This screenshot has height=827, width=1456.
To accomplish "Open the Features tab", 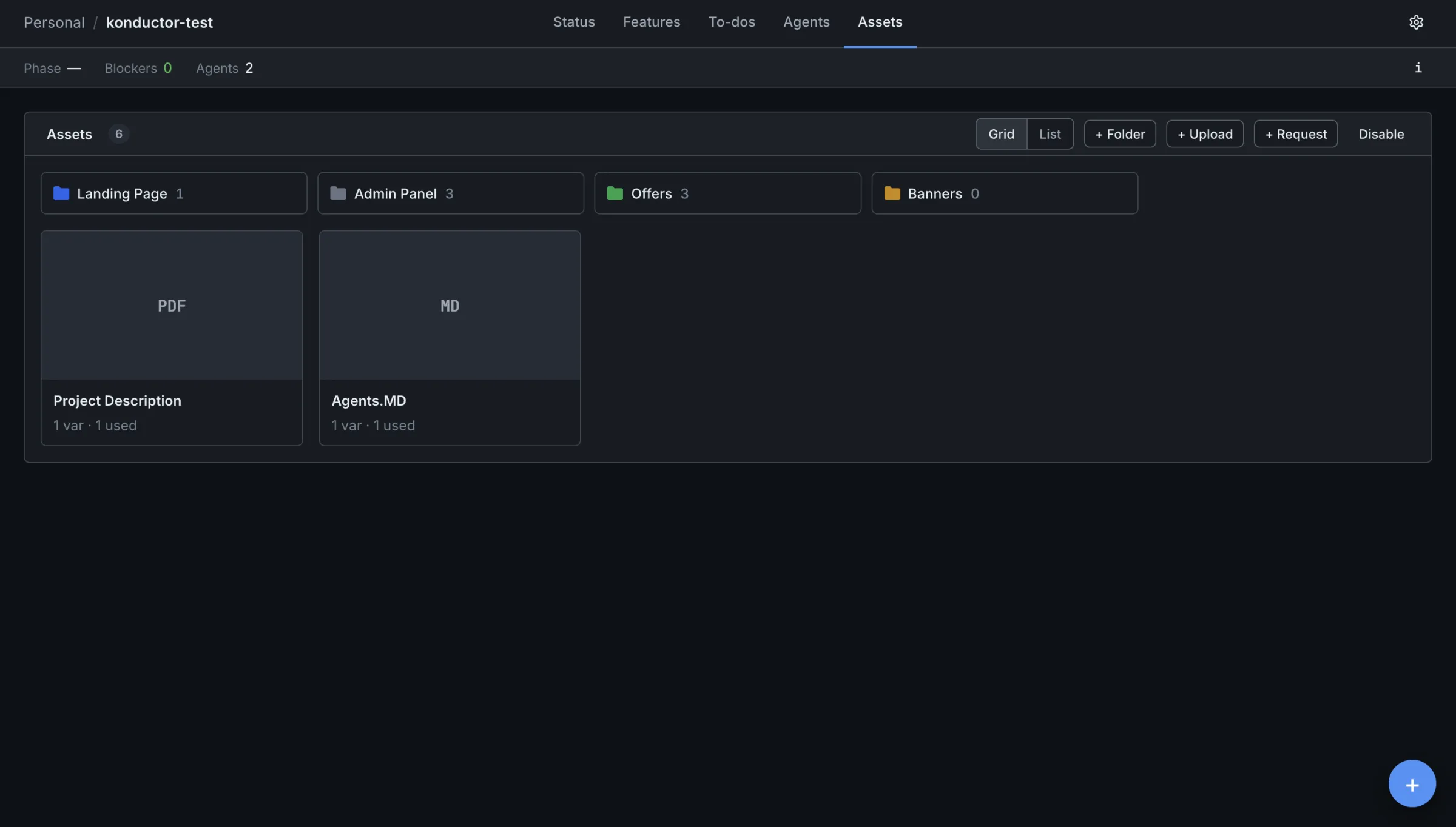I will (652, 22).
